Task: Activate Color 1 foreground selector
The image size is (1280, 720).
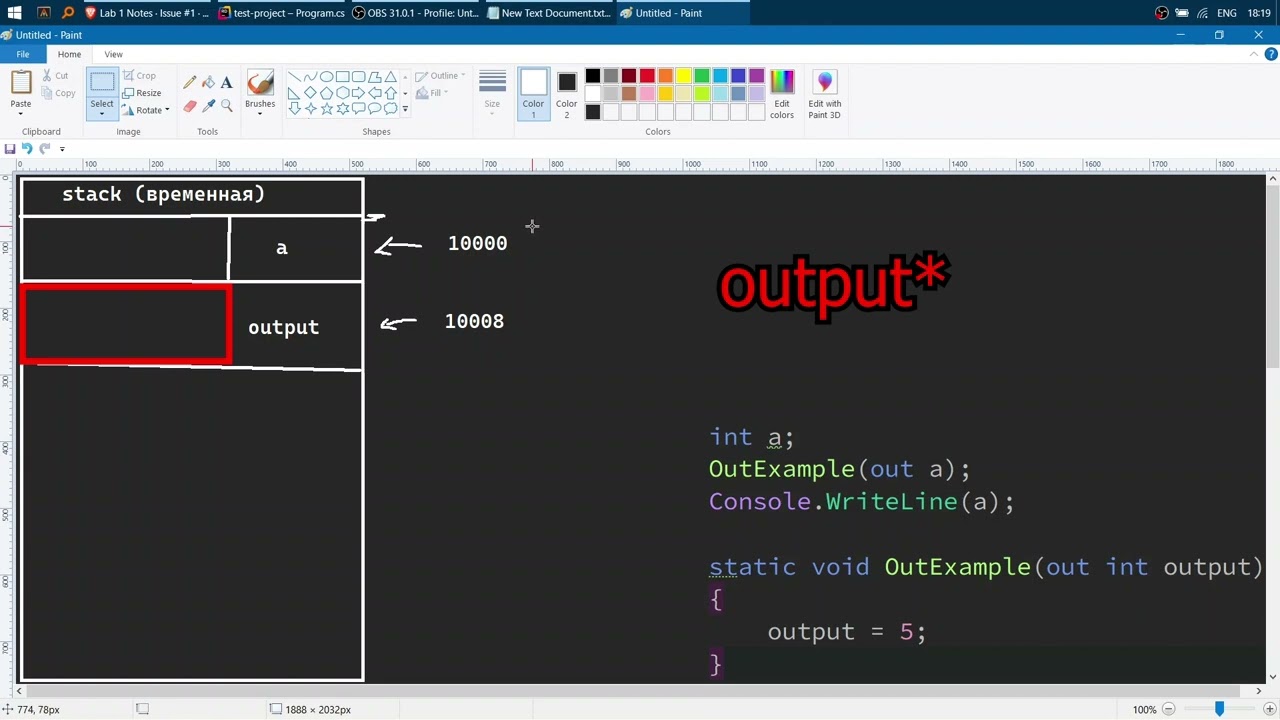Action: point(533,94)
